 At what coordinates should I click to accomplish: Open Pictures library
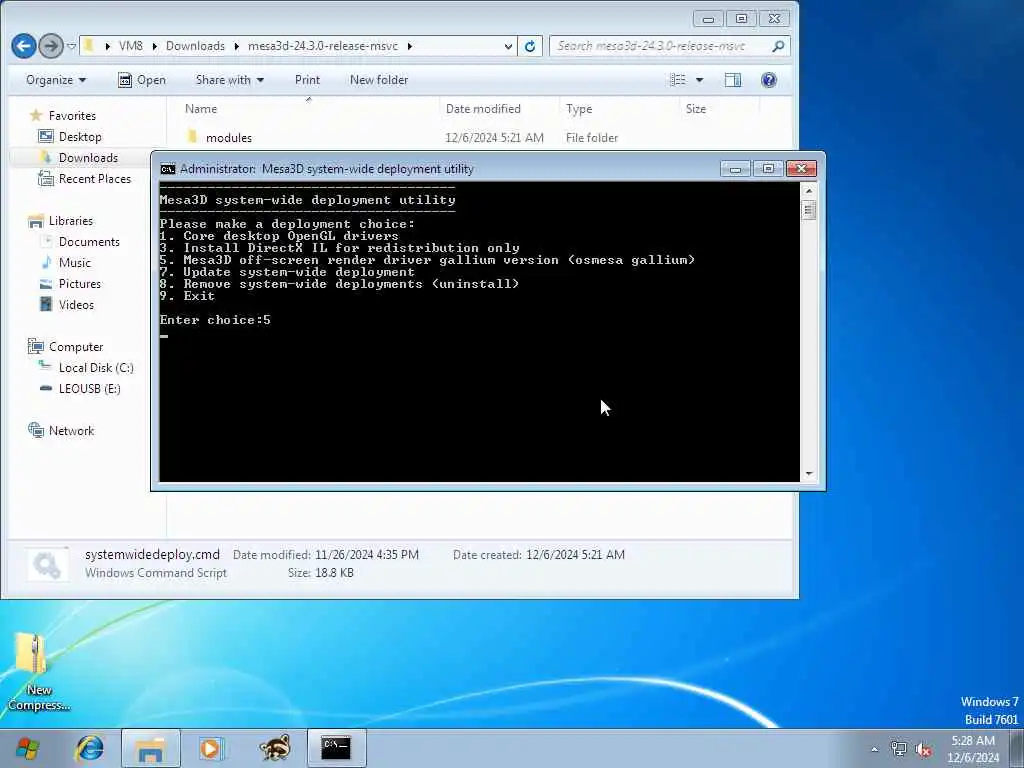tap(80, 284)
